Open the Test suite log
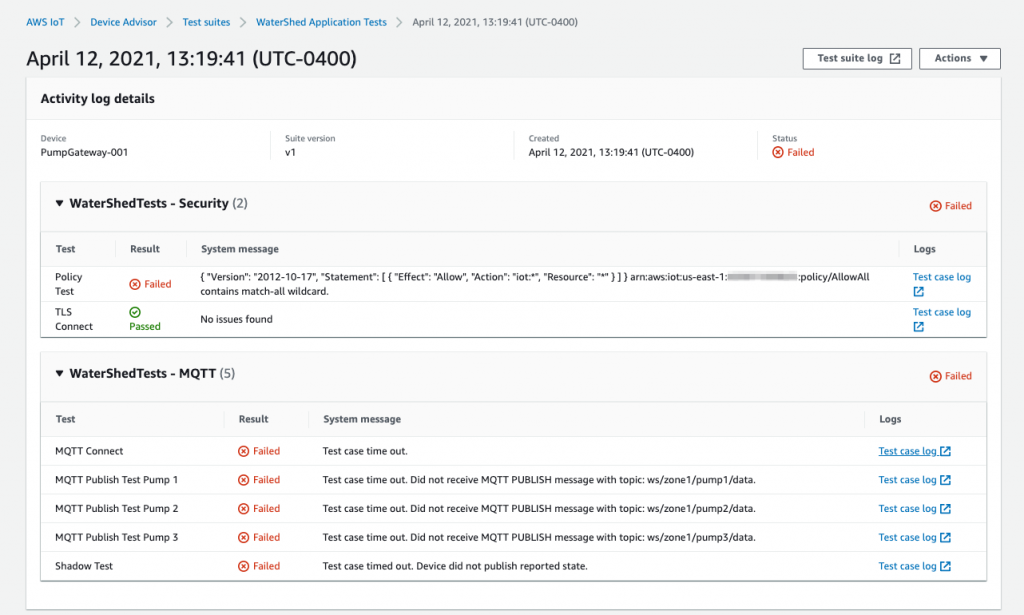 click(x=848, y=58)
